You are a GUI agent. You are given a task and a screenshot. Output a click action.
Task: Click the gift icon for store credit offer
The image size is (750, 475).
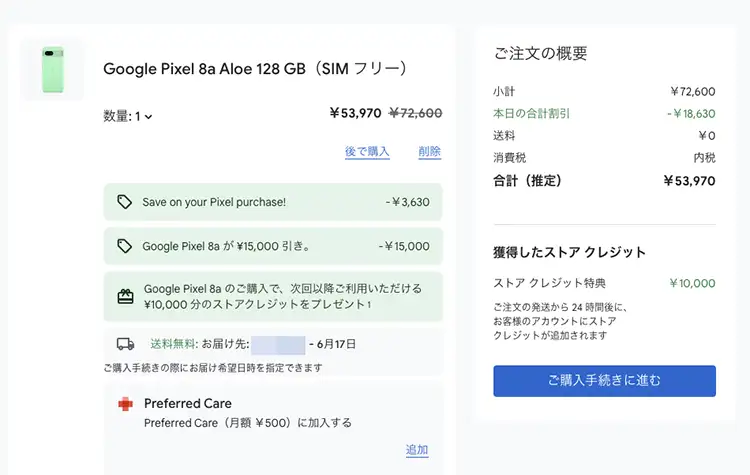click(x=125, y=296)
